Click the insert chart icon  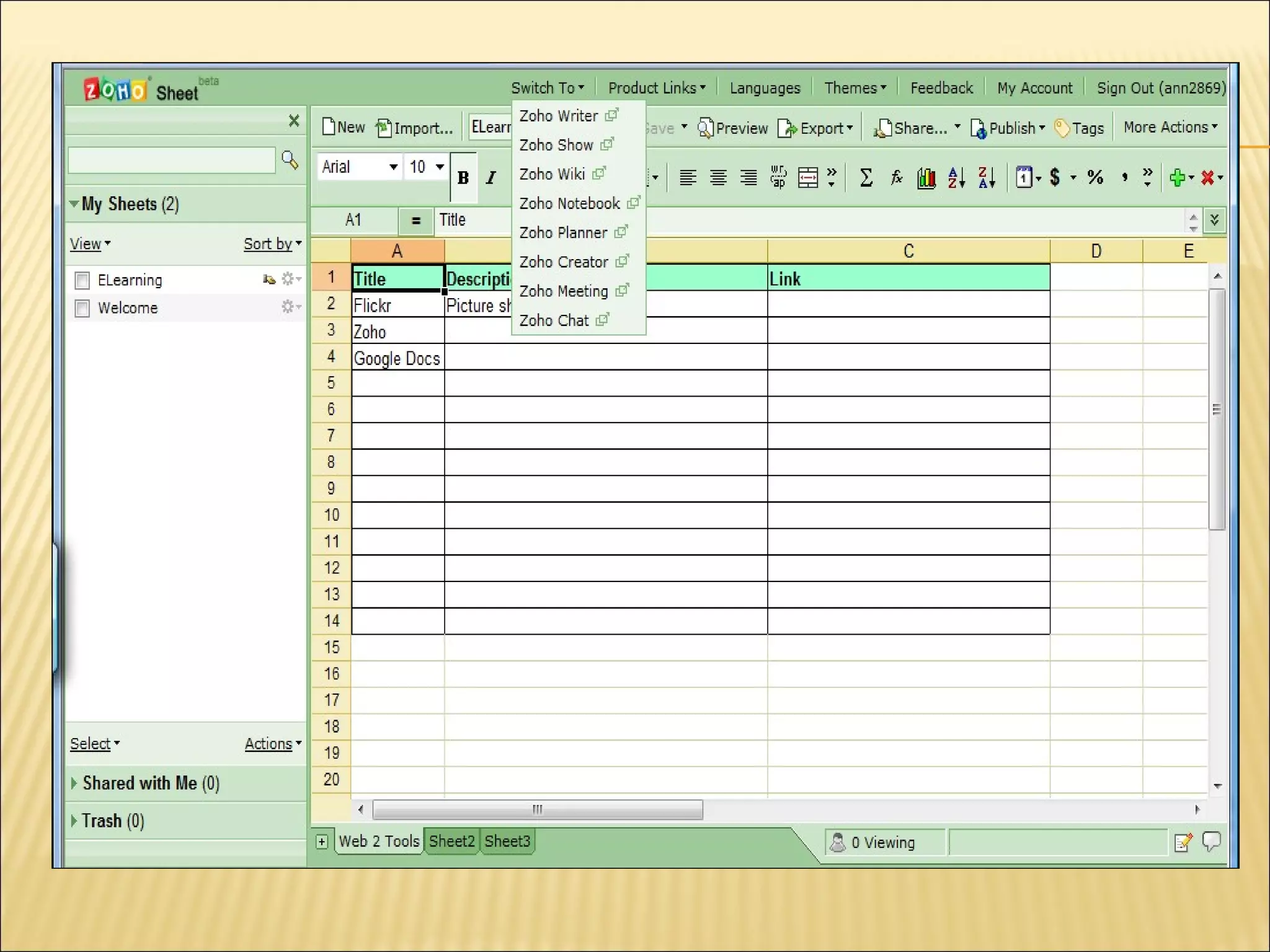(x=926, y=178)
